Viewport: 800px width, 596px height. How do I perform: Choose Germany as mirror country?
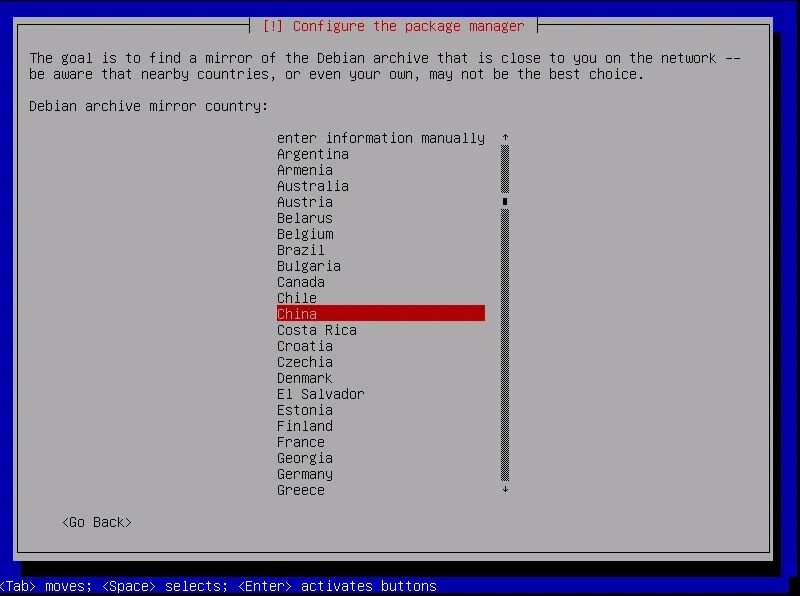click(381, 474)
